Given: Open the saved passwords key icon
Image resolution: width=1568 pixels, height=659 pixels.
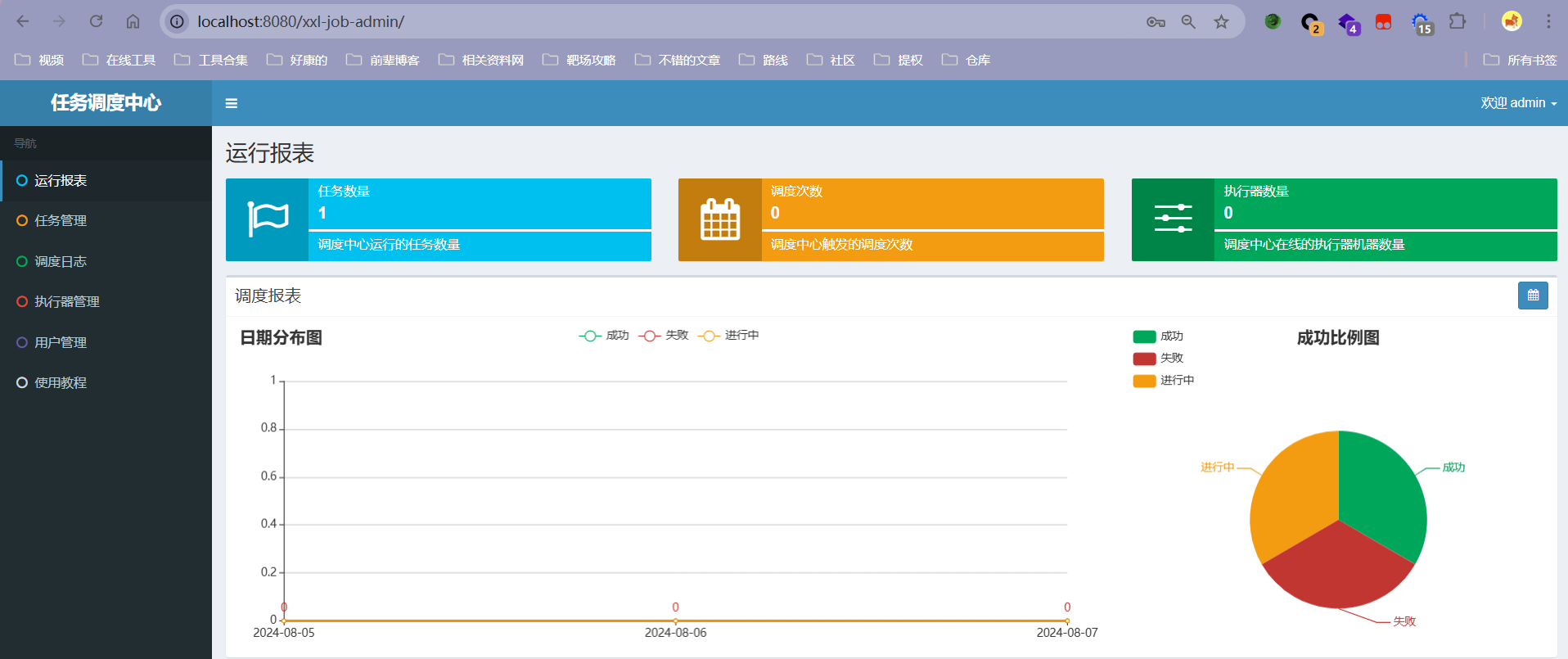Looking at the screenshot, I should click(1156, 22).
